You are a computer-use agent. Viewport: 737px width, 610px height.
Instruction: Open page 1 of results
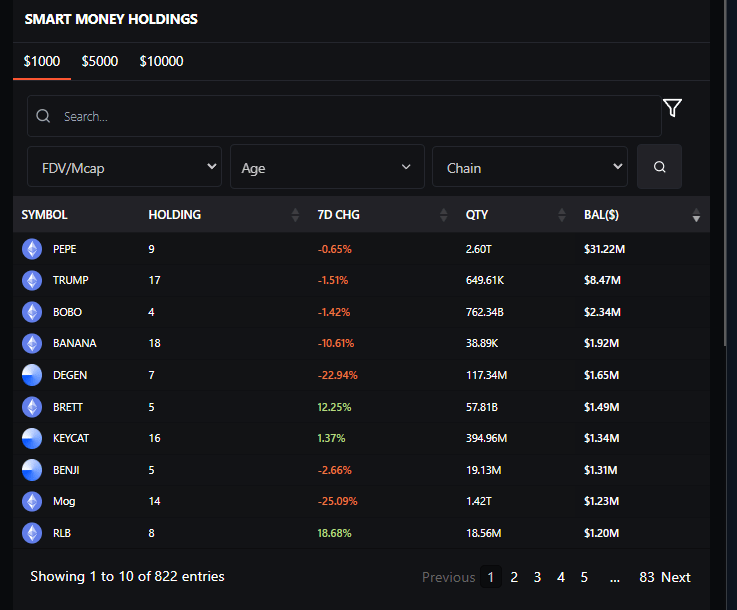(x=491, y=577)
